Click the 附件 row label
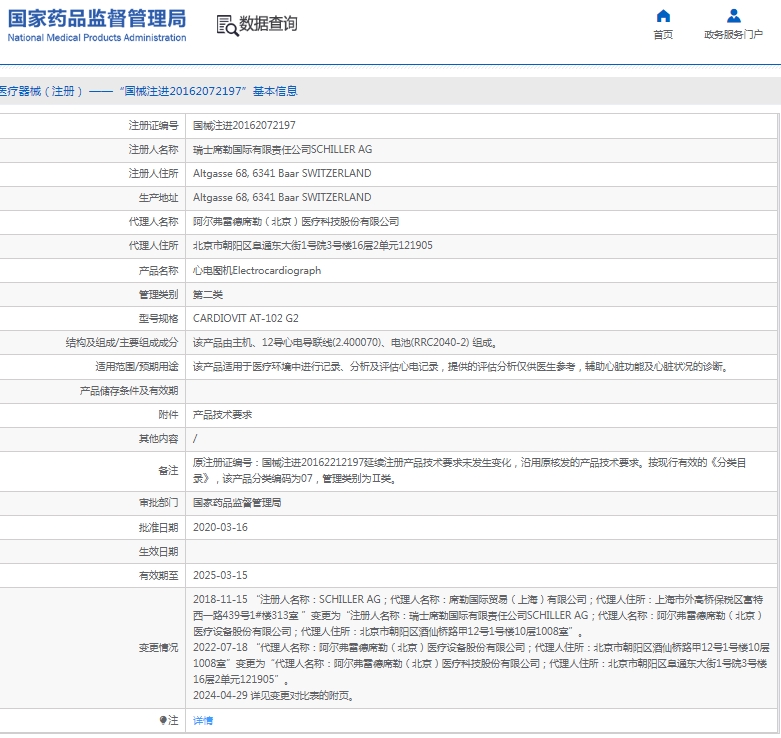The height and width of the screenshot is (738, 781). click(168, 414)
